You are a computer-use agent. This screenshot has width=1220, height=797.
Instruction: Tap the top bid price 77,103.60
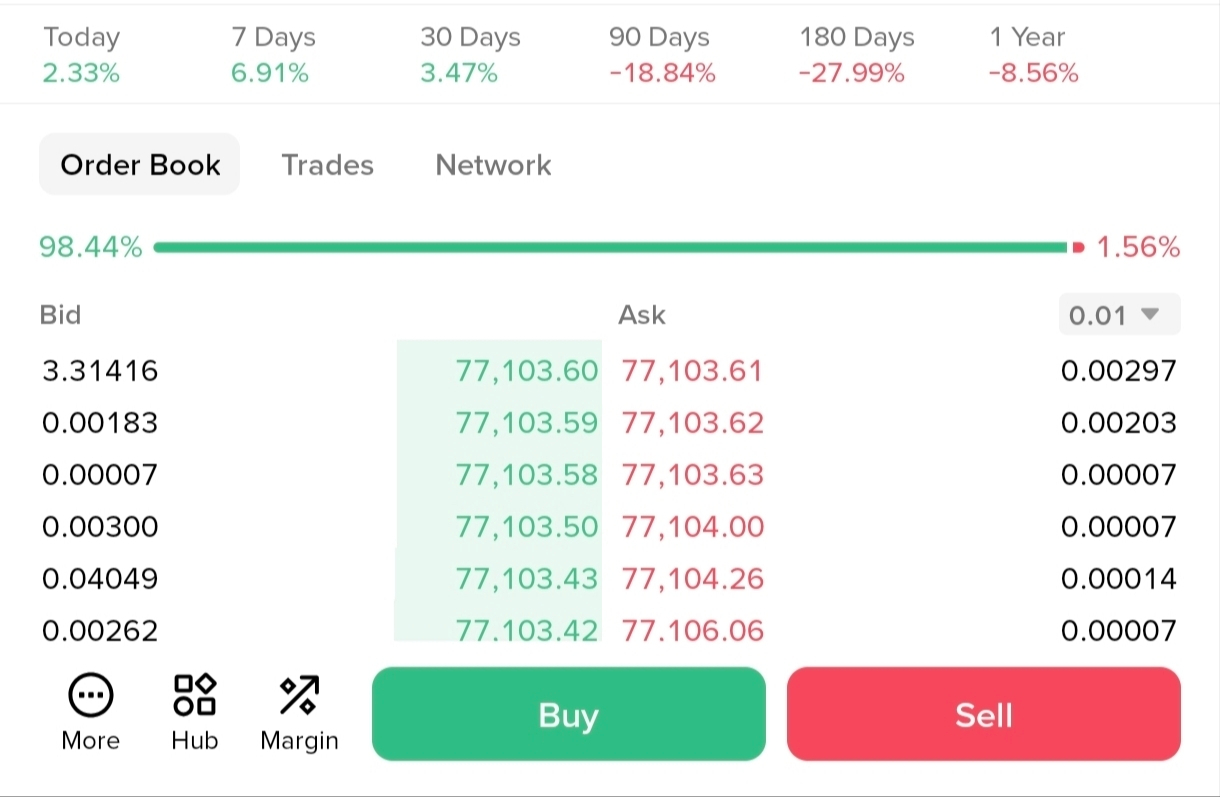(x=526, y=371)
